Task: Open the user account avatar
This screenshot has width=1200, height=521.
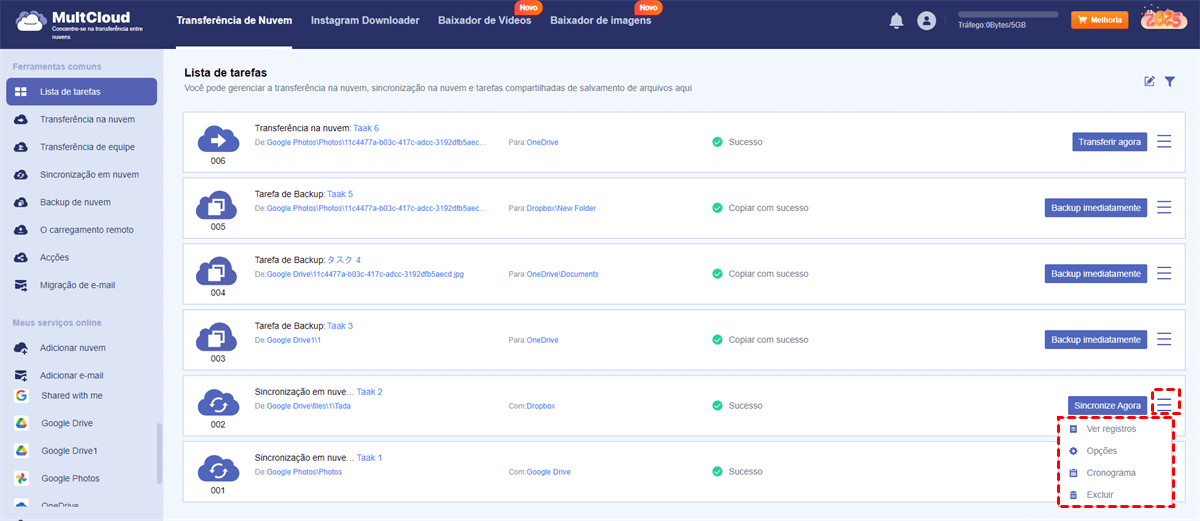Action: pyautogui.click(x=927, y=20)
